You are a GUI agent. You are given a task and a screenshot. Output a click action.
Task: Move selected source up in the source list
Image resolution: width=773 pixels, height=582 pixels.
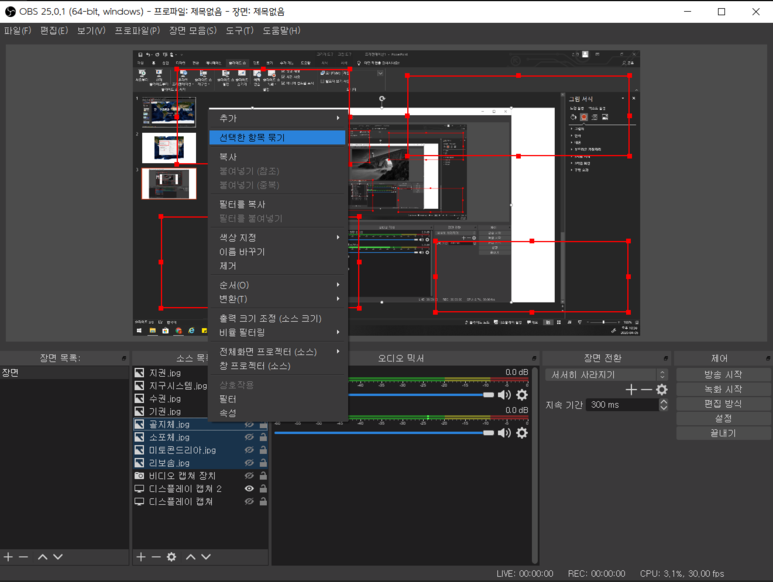tap(191, 557)
